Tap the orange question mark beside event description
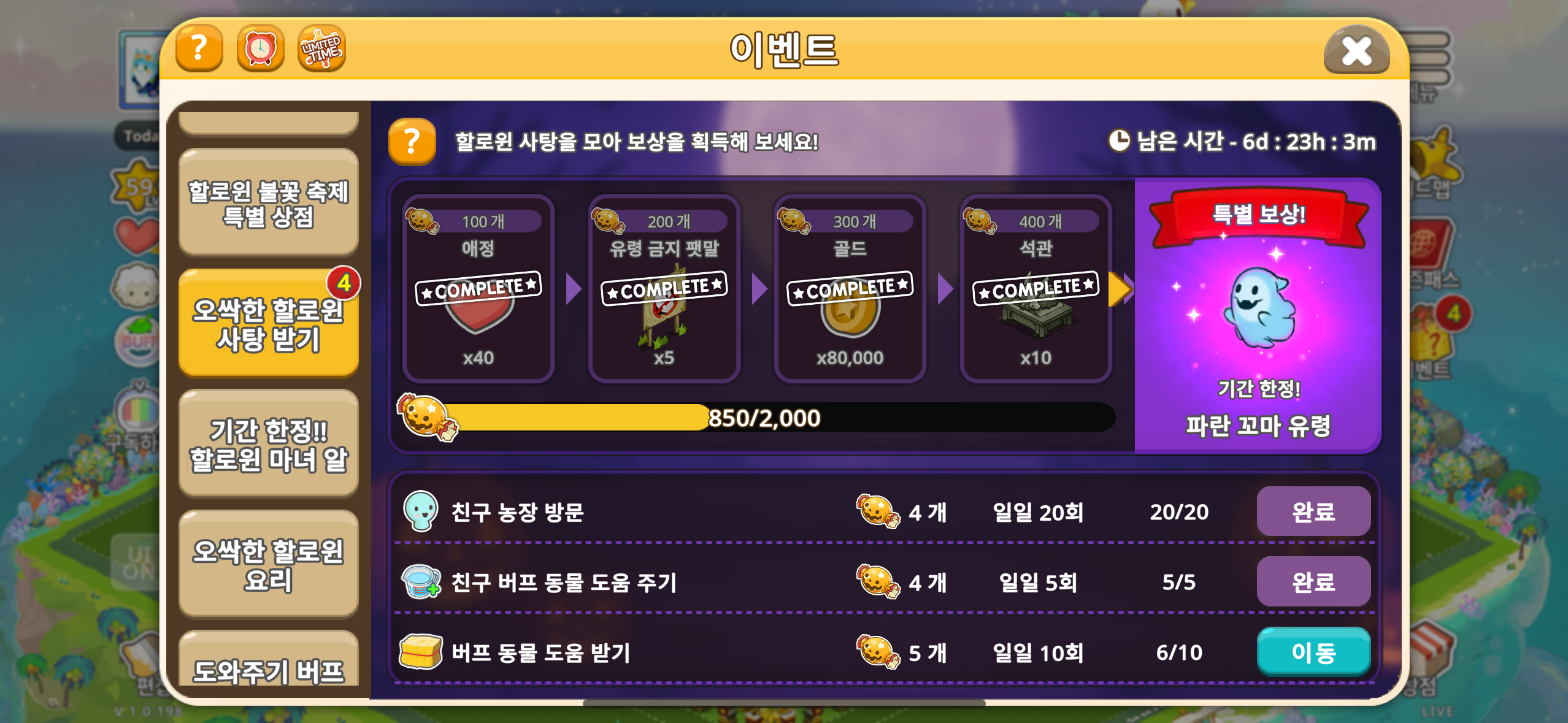1568x723 pixels. (x=412, y=142)
